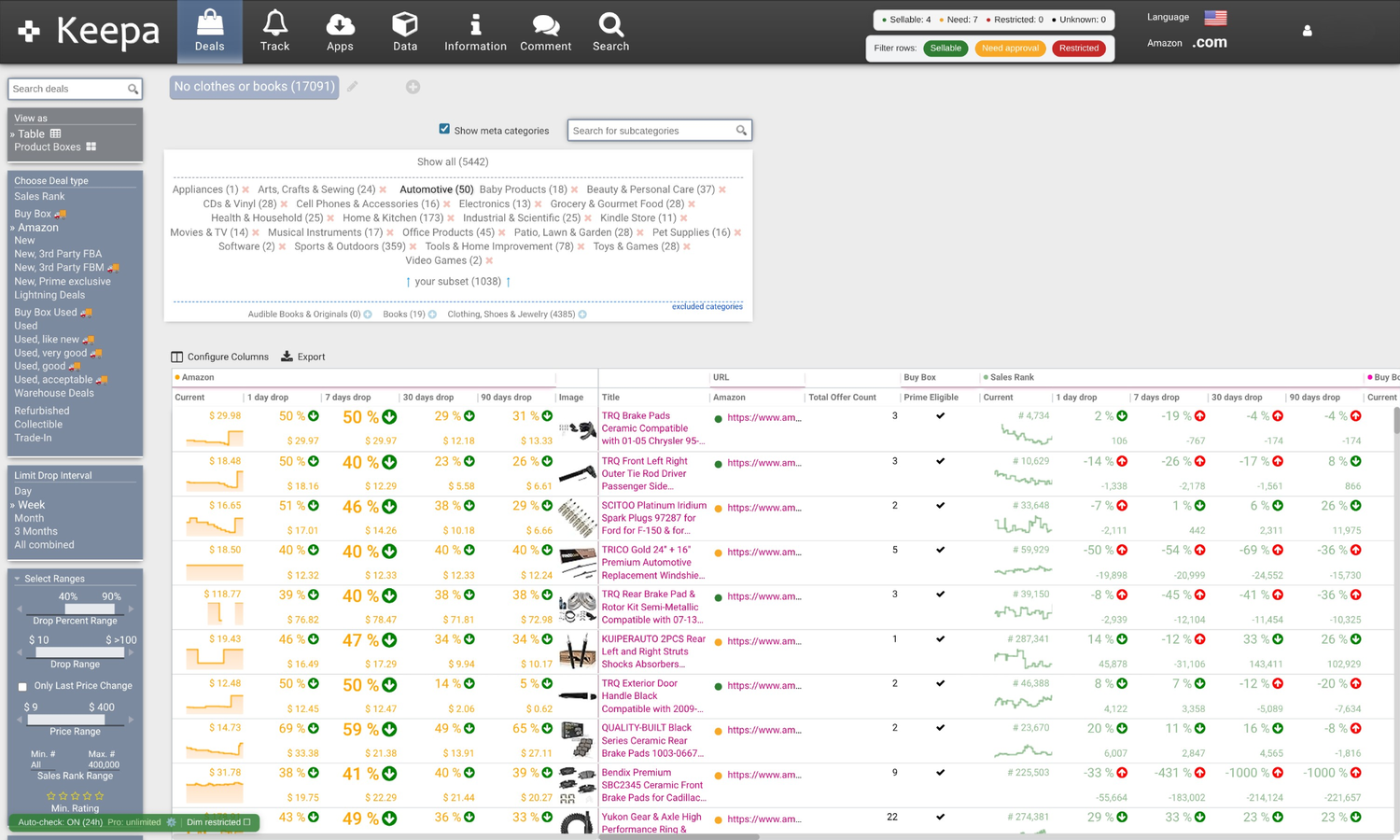
Task: Select the No clothes or books tab
Action: tap(254, 87)
